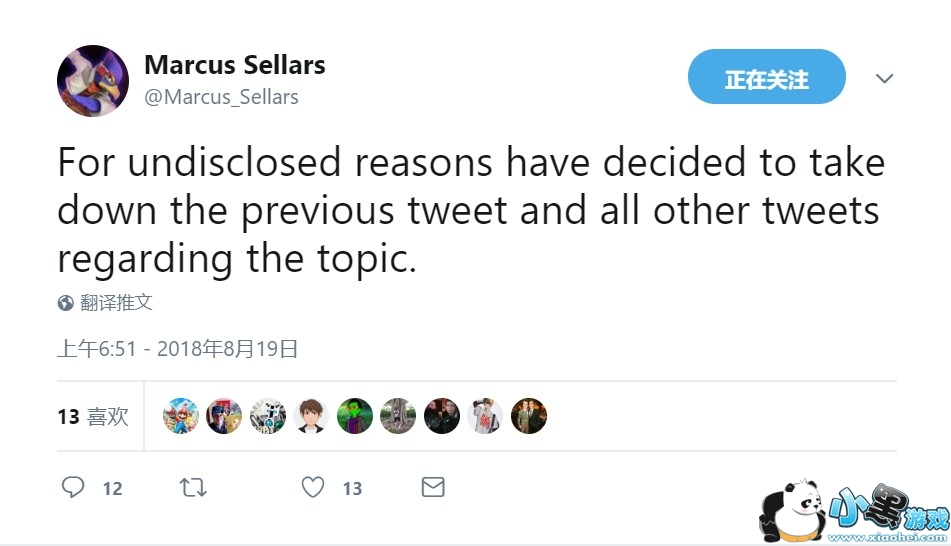The image size is (951, 546).
Task: Click the tweet timestamp 上午6:51 - 2018年8月19日
Action: click(178, 348)
